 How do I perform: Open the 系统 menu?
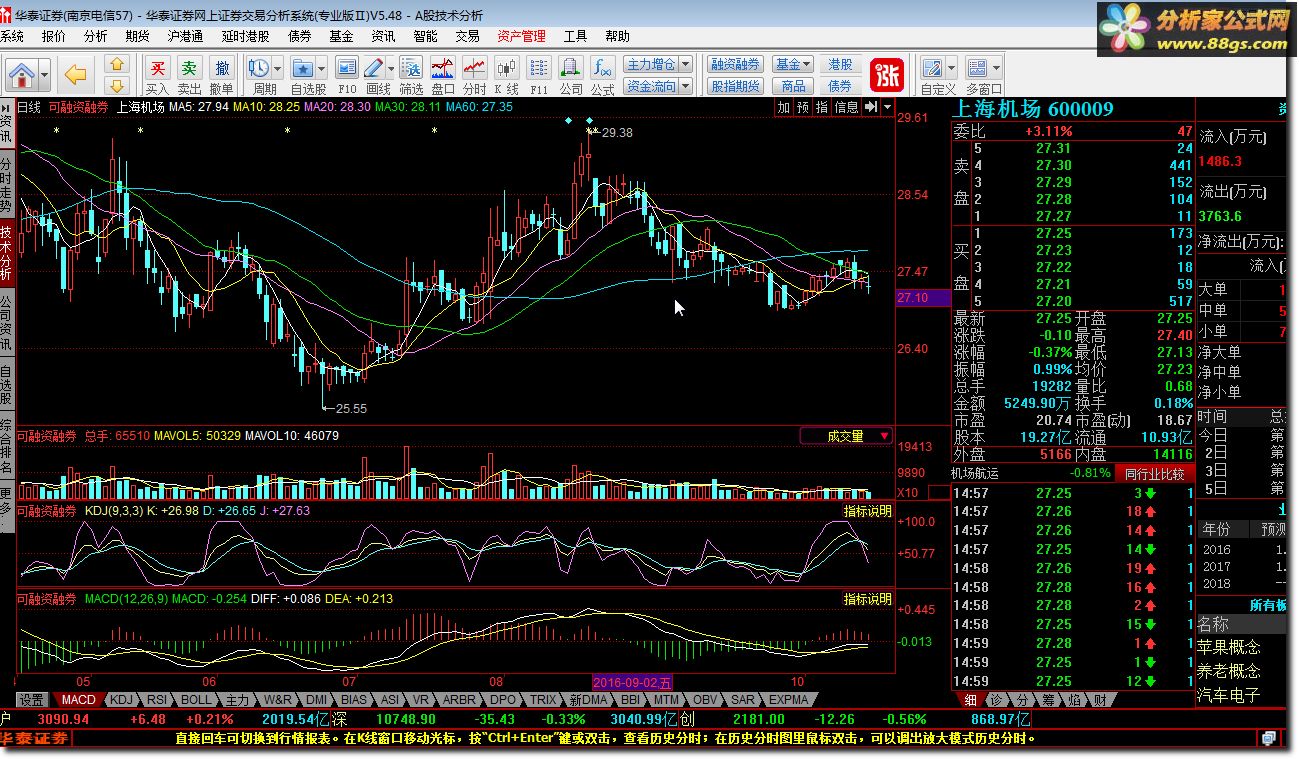click(x=12, y=36)
